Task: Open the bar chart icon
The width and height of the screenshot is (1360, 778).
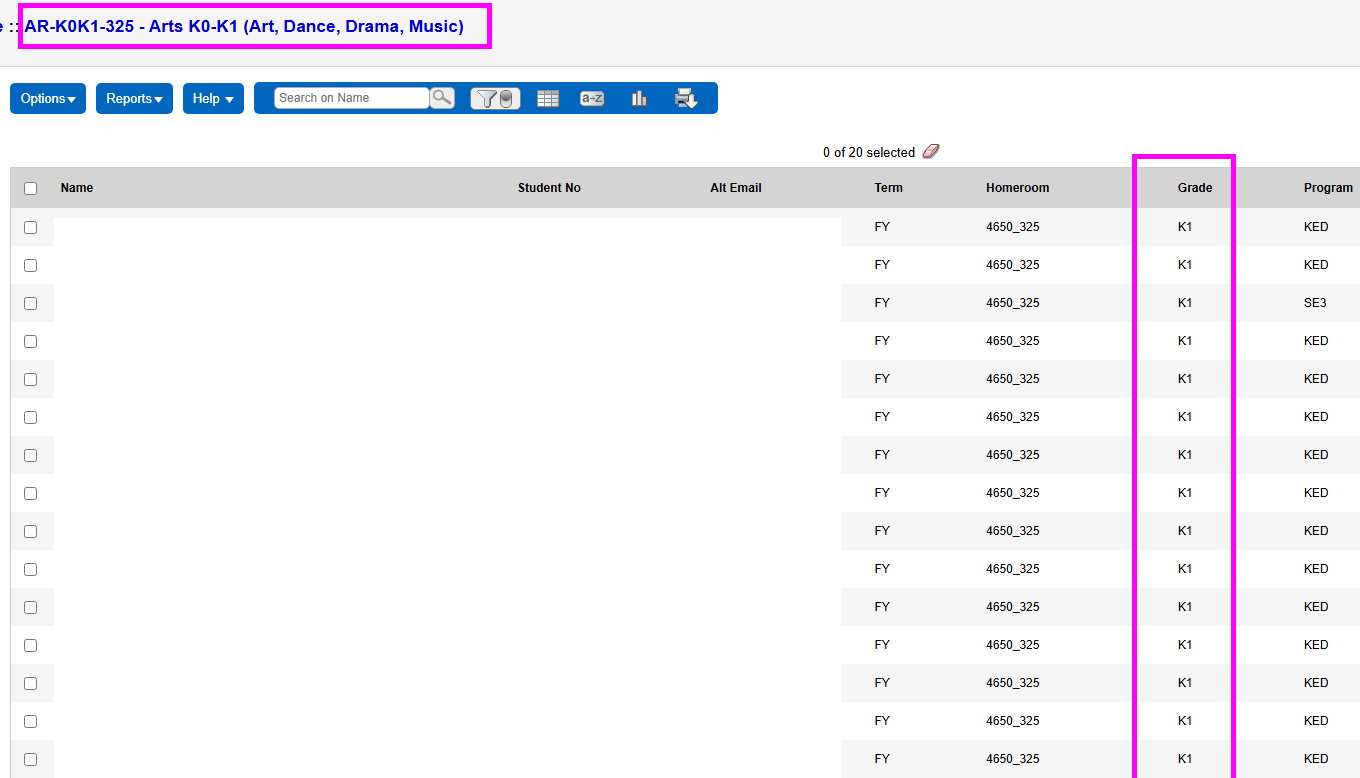Action: pyautogui.click(x=639, y=98)
